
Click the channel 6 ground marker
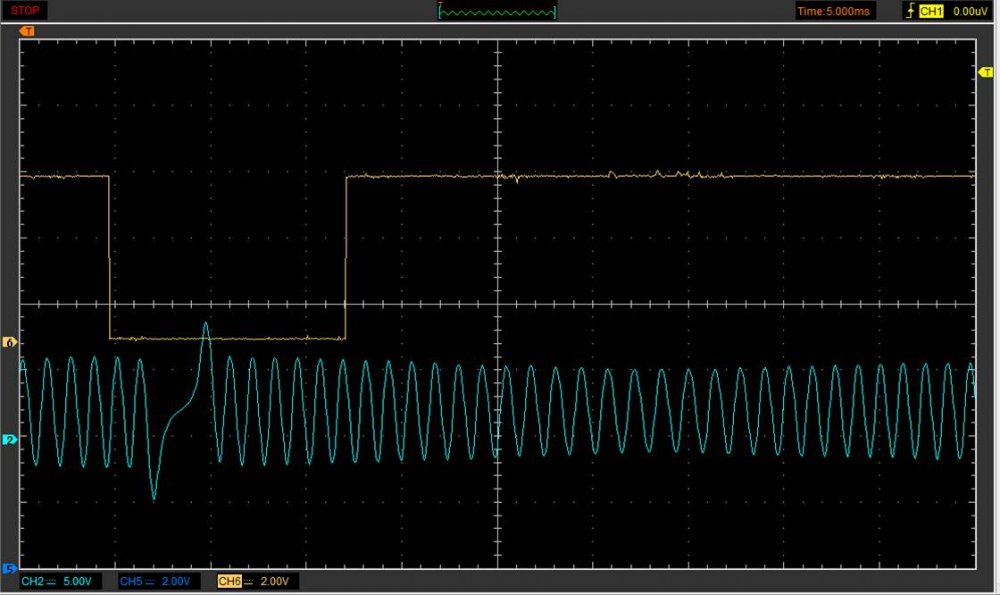[11, 342]
